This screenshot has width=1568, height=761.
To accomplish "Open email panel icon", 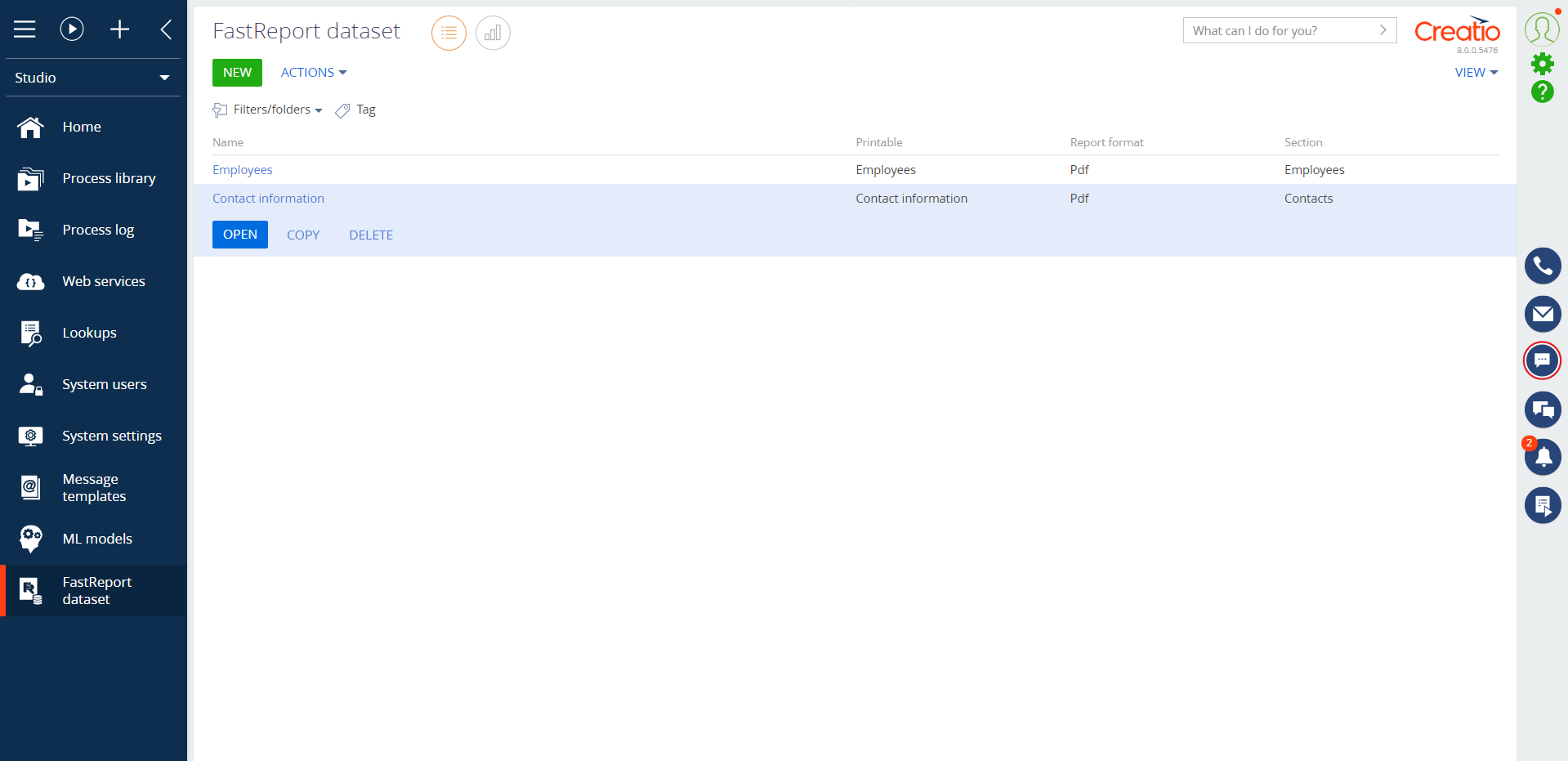I will click(x=1543, y=314).
